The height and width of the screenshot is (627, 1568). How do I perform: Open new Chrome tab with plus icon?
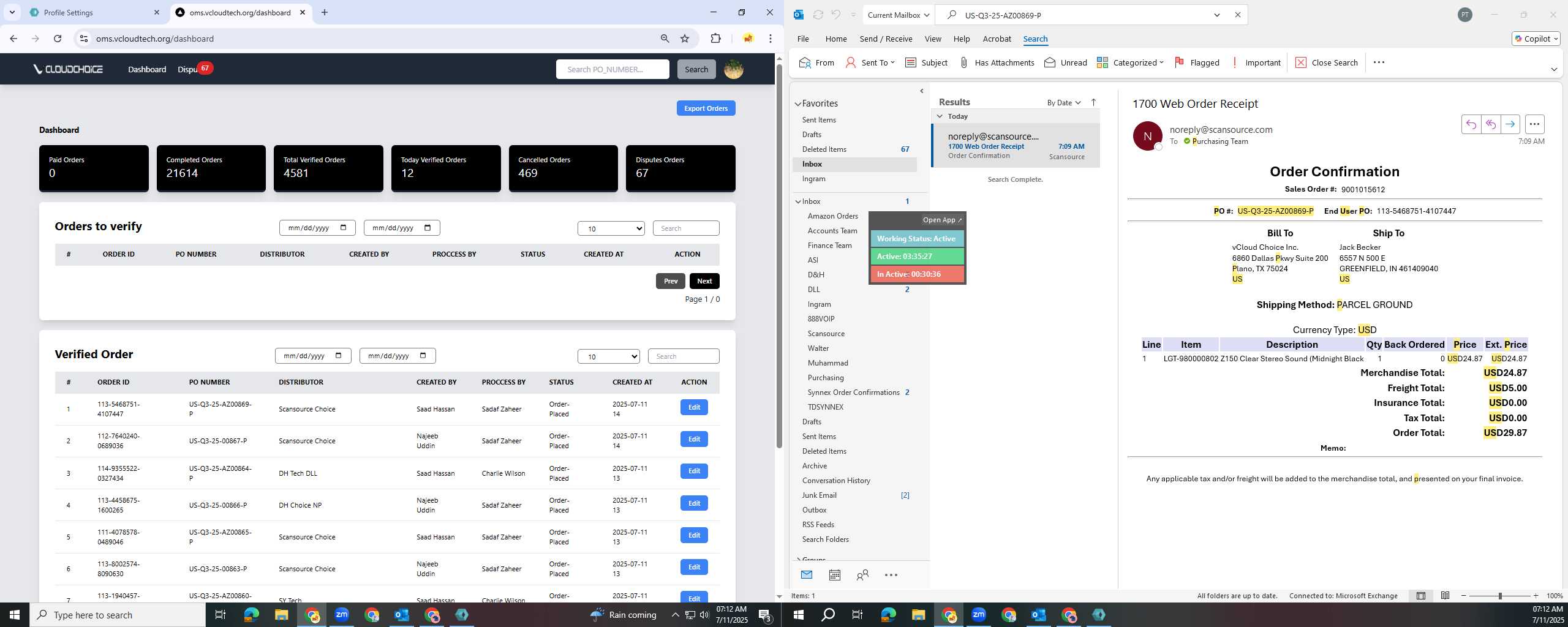[x=325, y=12]
